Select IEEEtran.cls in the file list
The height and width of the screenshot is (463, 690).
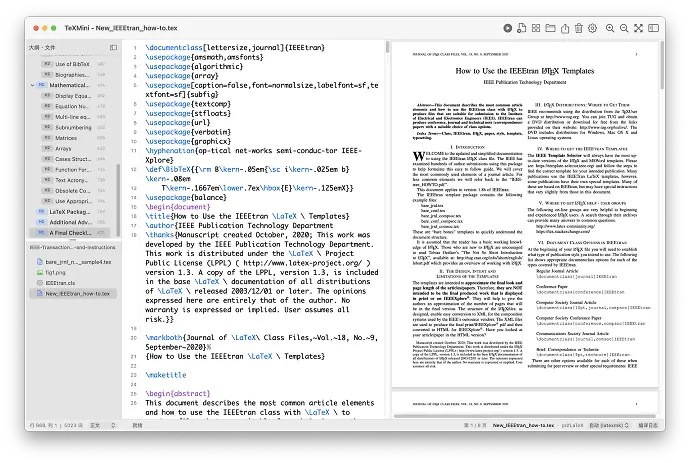(60, 283)
